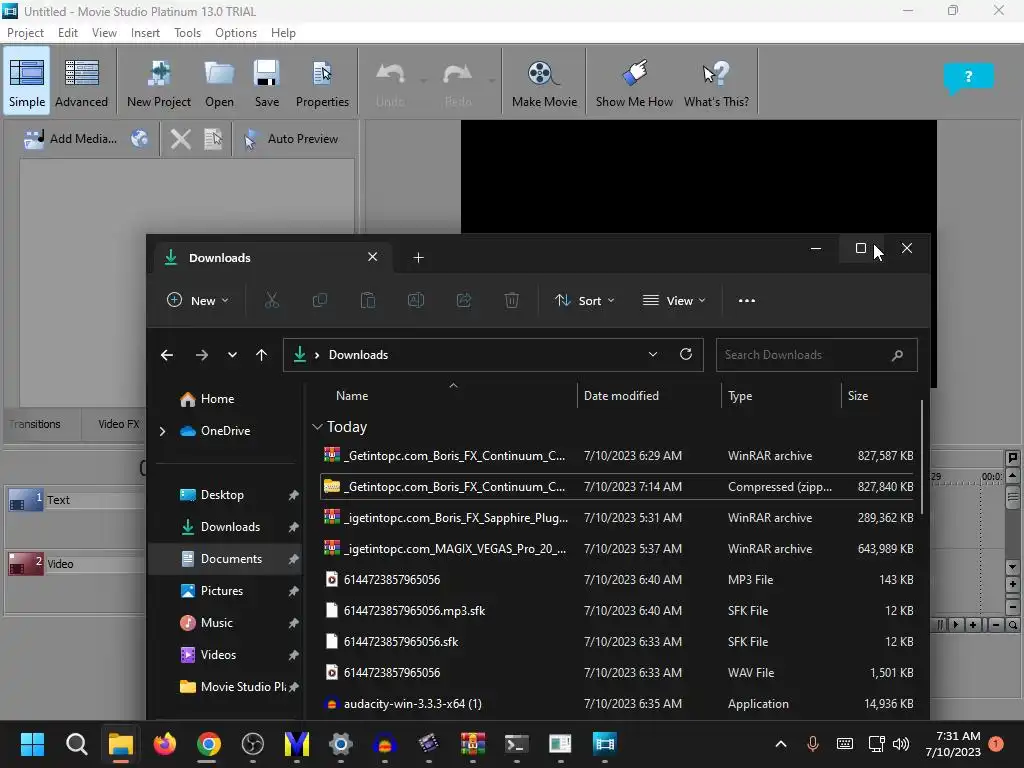Open the View dropdown in Explorer

(674, 300)
